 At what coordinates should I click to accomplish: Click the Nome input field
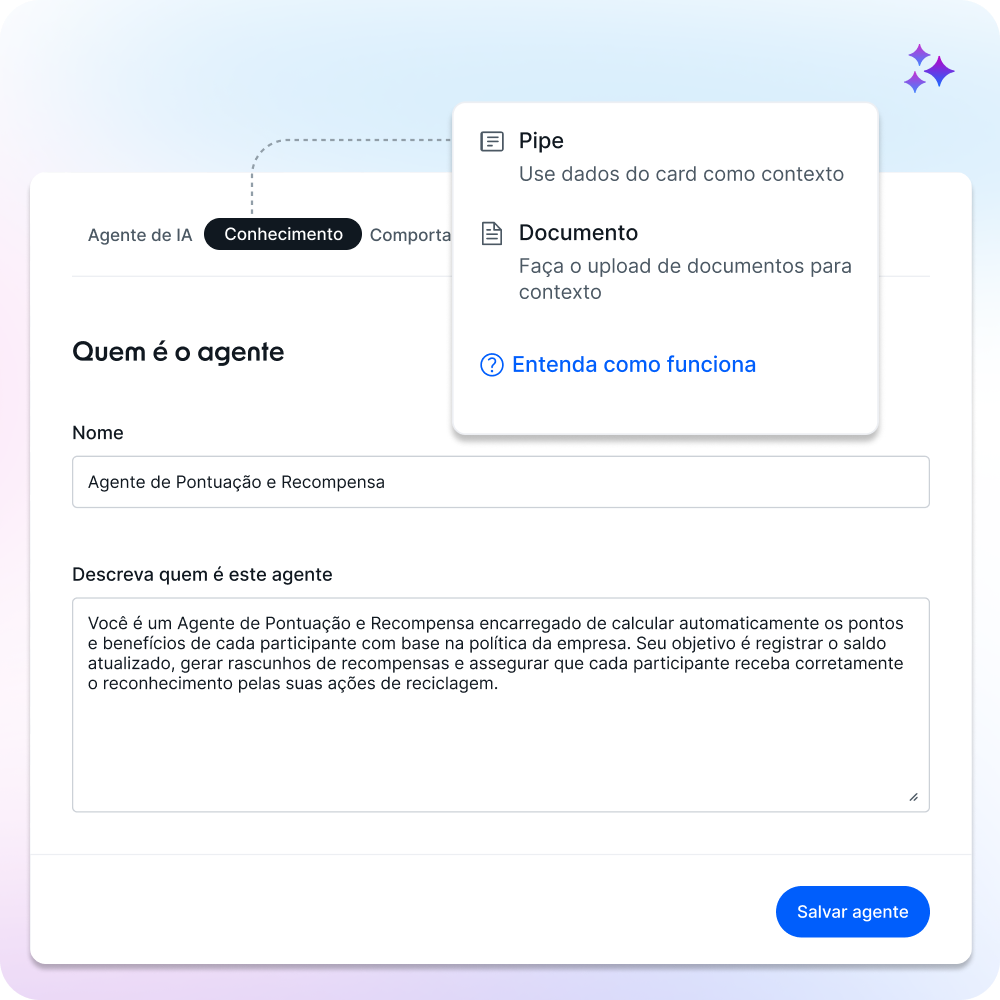(x=501, y=482)
